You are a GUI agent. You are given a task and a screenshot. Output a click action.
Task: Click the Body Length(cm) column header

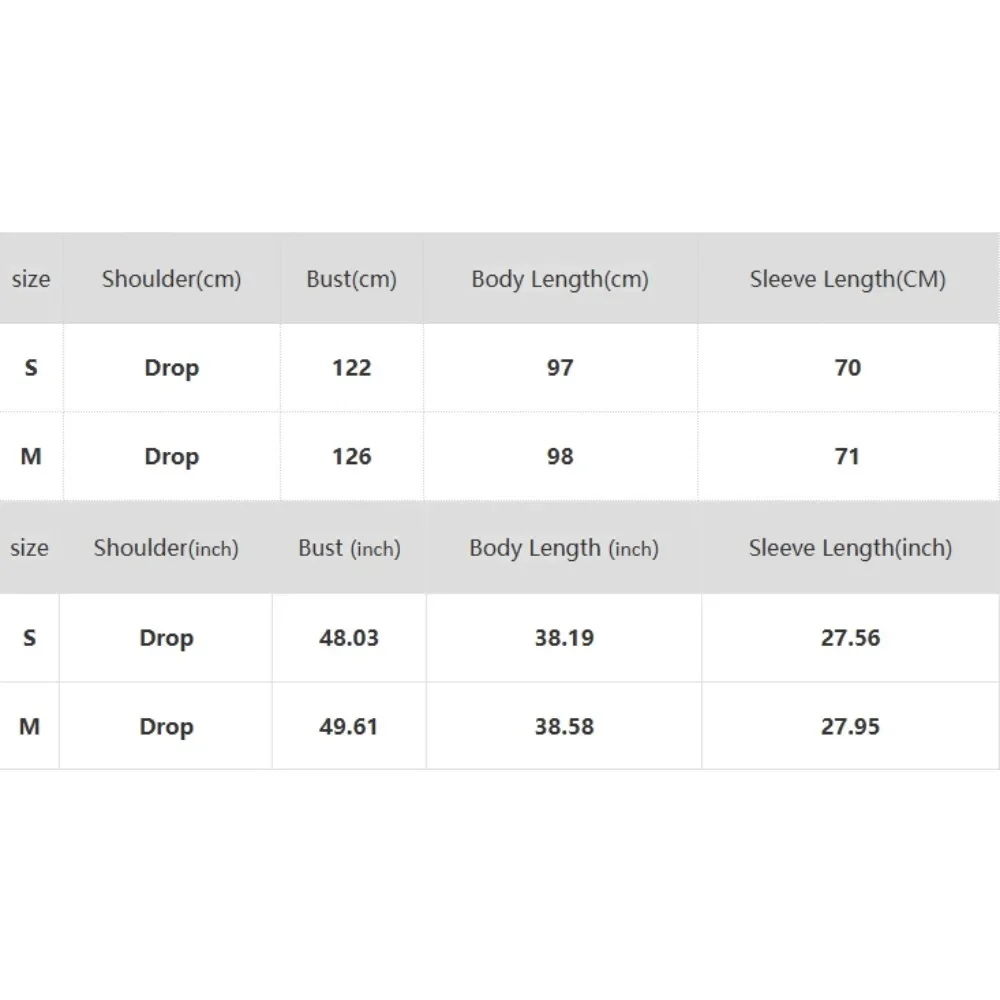click(x=560, y=279)
